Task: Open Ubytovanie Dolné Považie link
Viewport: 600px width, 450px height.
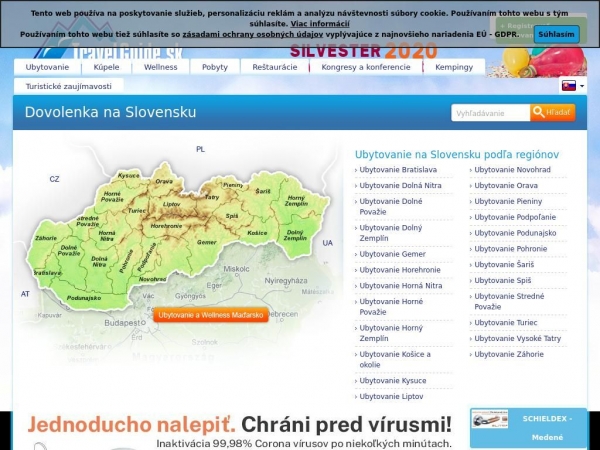Action: tap(391, 206)
